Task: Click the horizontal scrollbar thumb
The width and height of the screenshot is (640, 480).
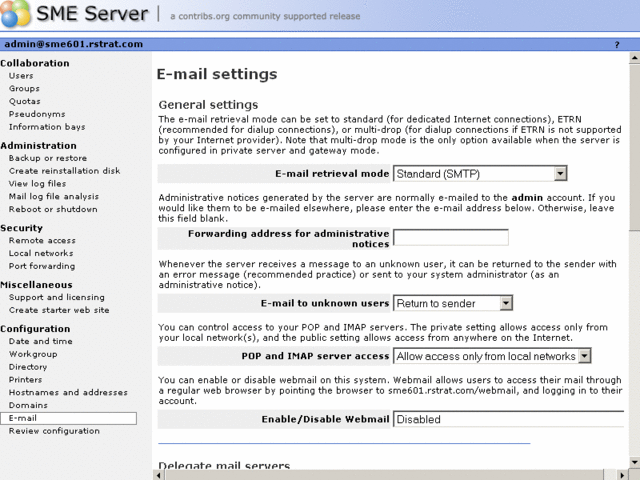Action: 384,475
